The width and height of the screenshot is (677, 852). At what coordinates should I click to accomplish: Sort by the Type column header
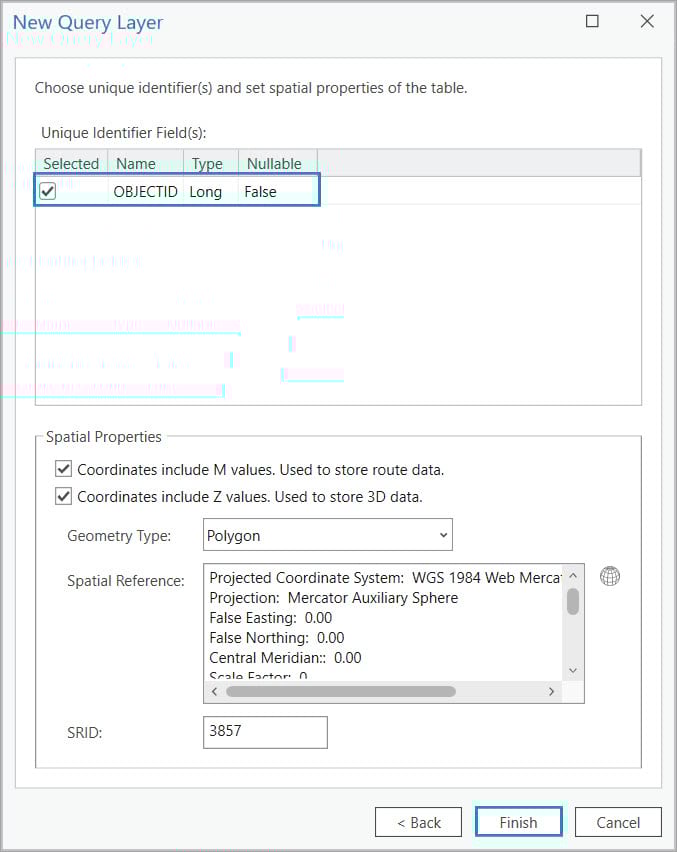pyautogui.click(x=207, y=163)
